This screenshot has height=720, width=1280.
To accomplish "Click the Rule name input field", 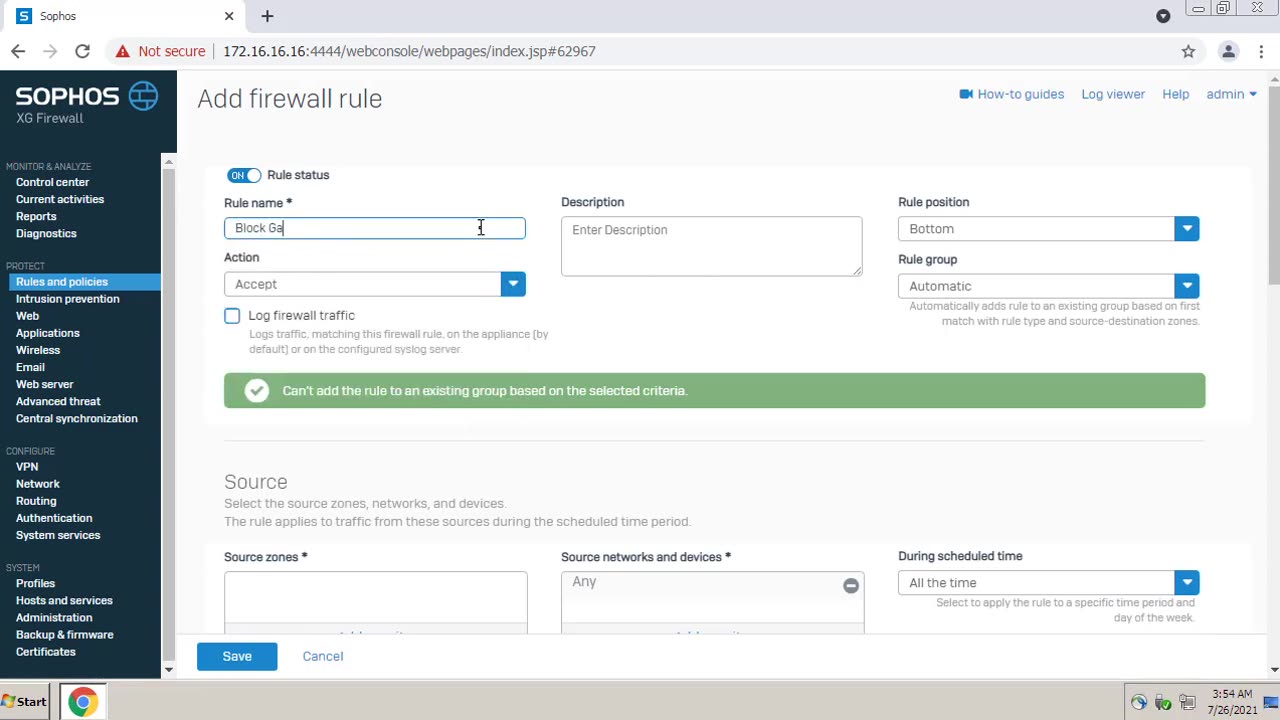I will [x=375, y=228].
